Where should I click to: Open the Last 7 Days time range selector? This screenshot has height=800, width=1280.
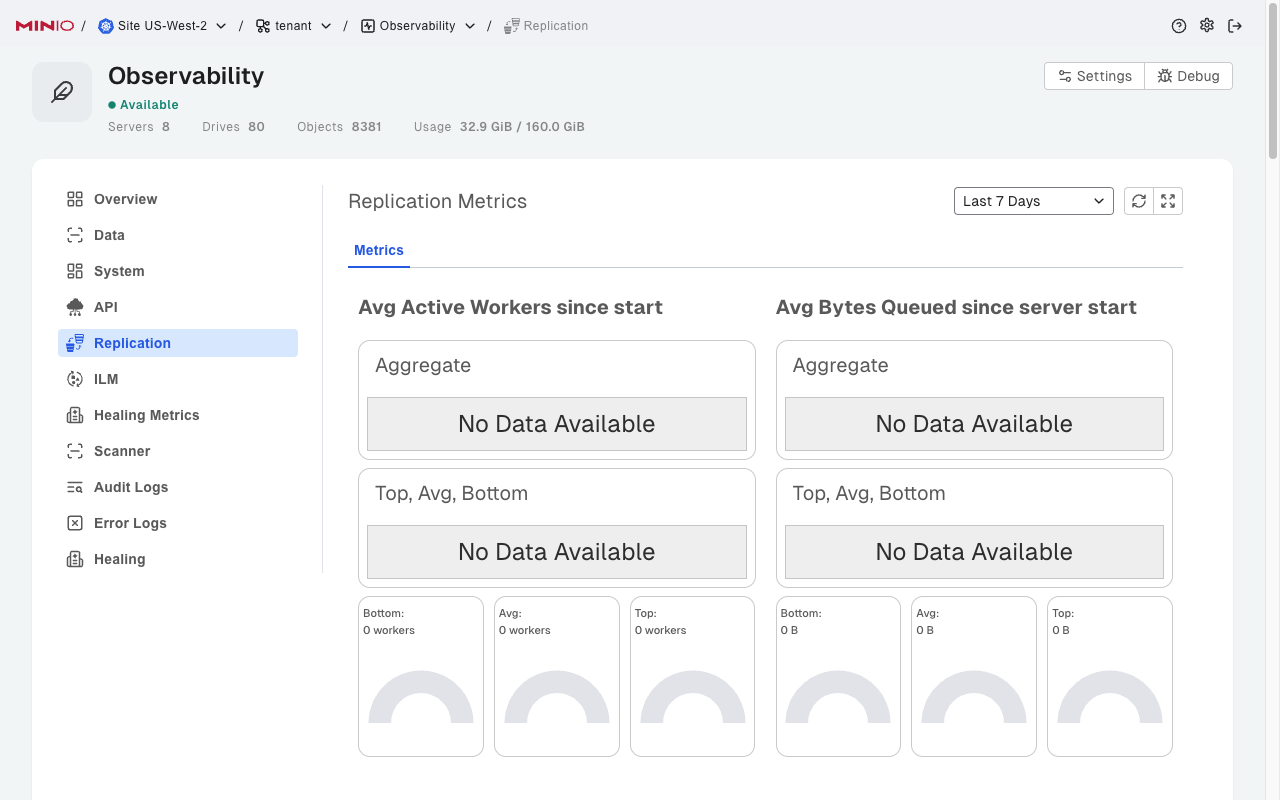click(x=1033, y=201)
